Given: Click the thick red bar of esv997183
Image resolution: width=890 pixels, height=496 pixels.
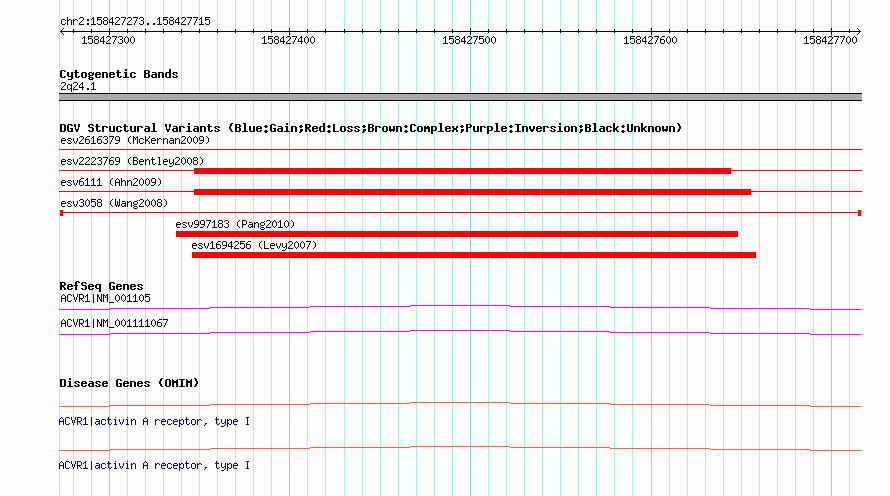Looking at the screenshot, I should point(457,234).
